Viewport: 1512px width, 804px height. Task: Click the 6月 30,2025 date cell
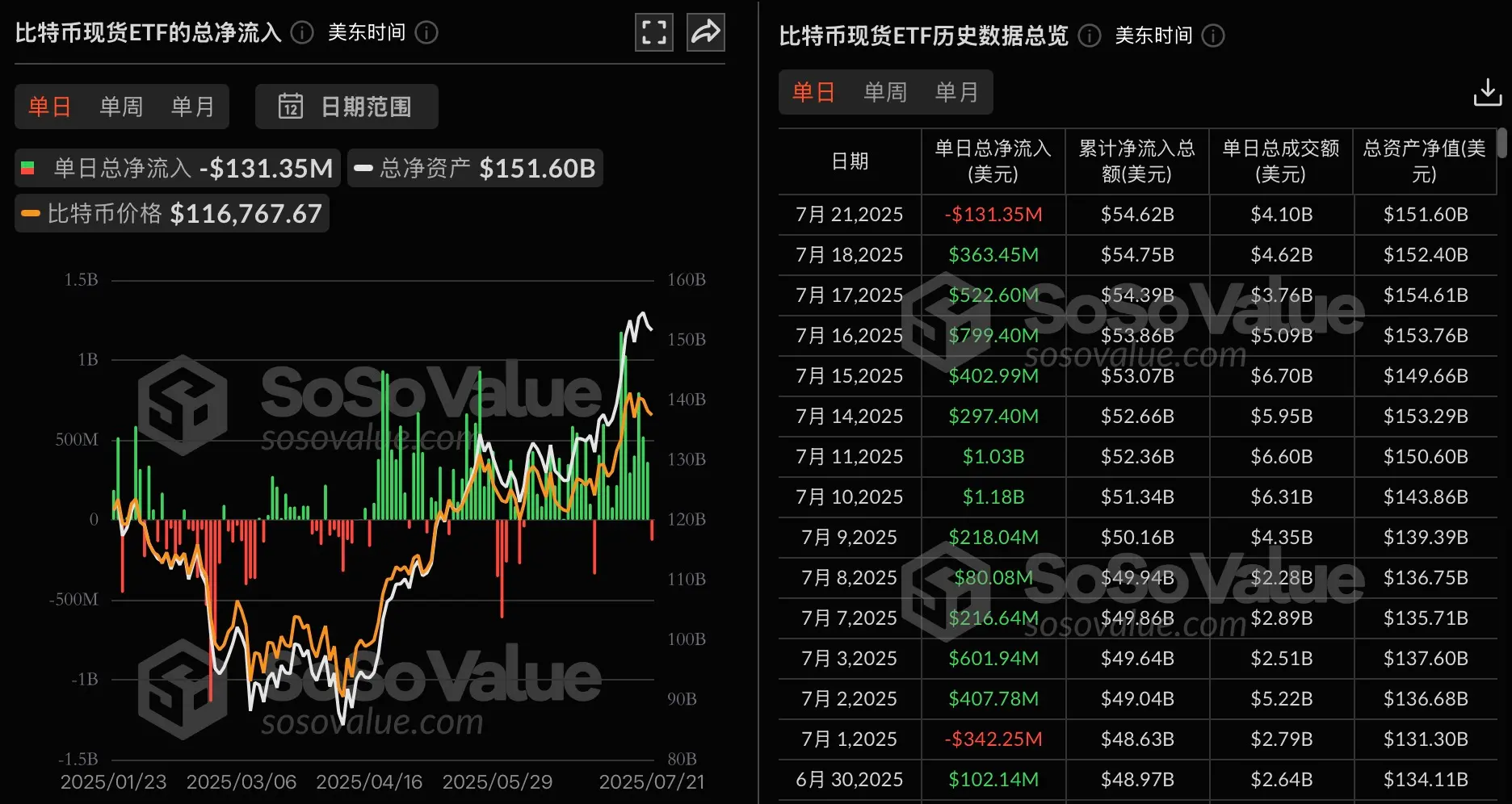850,780
